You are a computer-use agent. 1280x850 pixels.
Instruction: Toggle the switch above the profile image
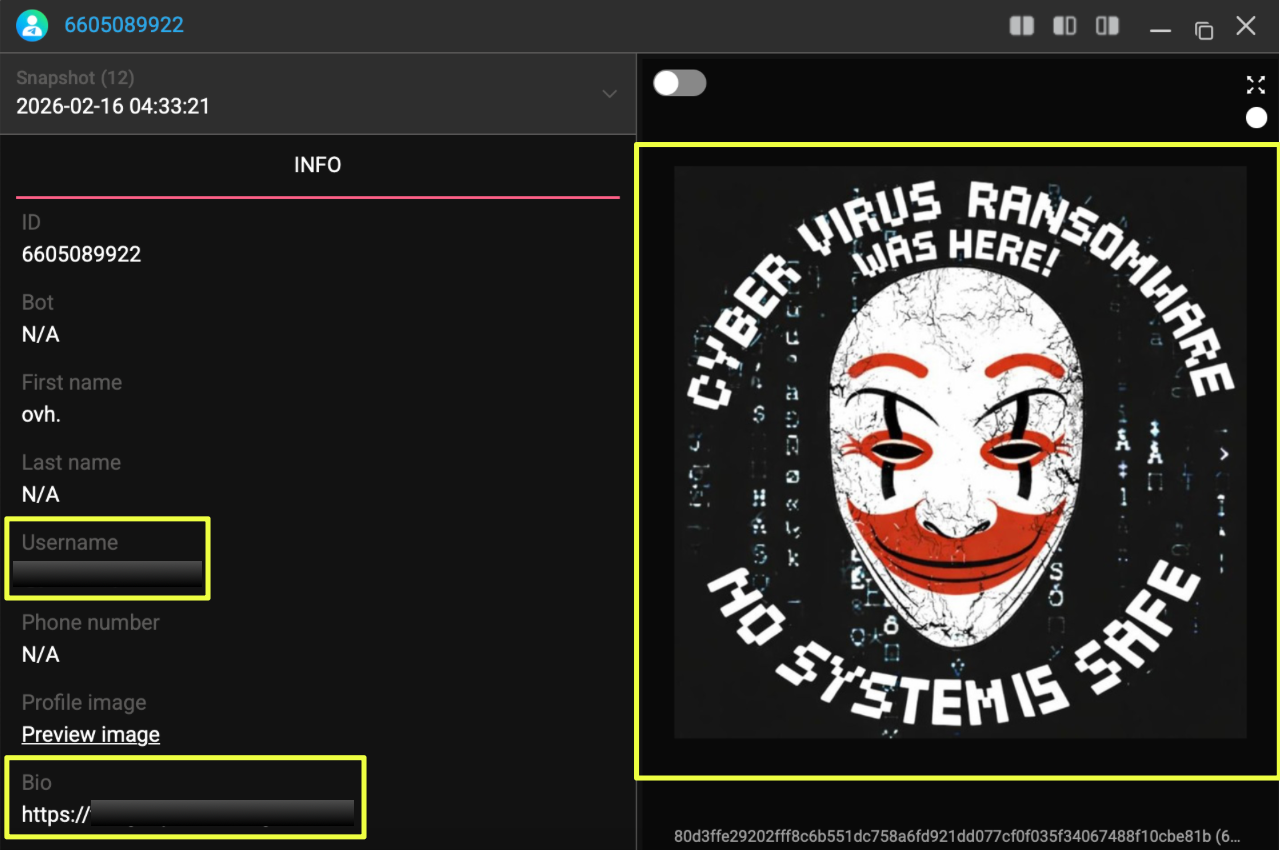coord(680,83)
